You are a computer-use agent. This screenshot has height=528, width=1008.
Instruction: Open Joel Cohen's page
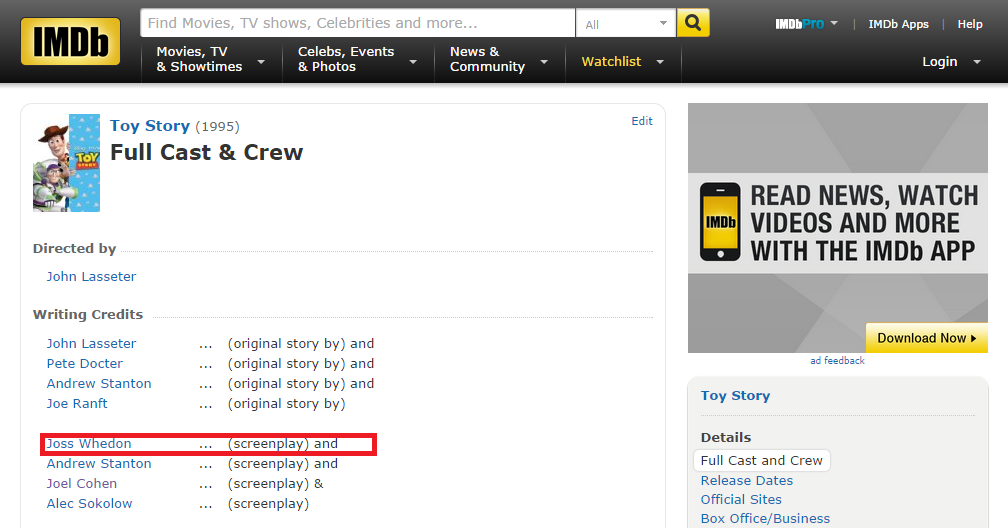tap(82, 484)
